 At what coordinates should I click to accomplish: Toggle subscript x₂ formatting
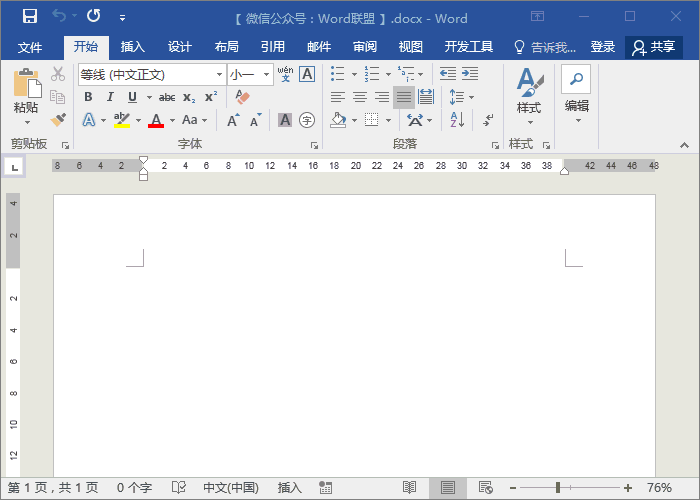tap(189, 97)
